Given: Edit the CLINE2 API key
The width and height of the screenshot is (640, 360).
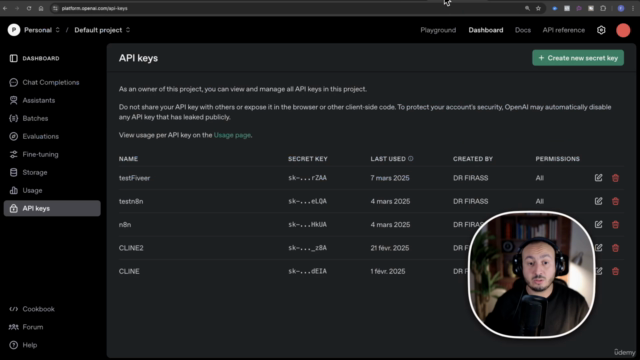Looking at the screenshot, I should click(x=599, y=247).
